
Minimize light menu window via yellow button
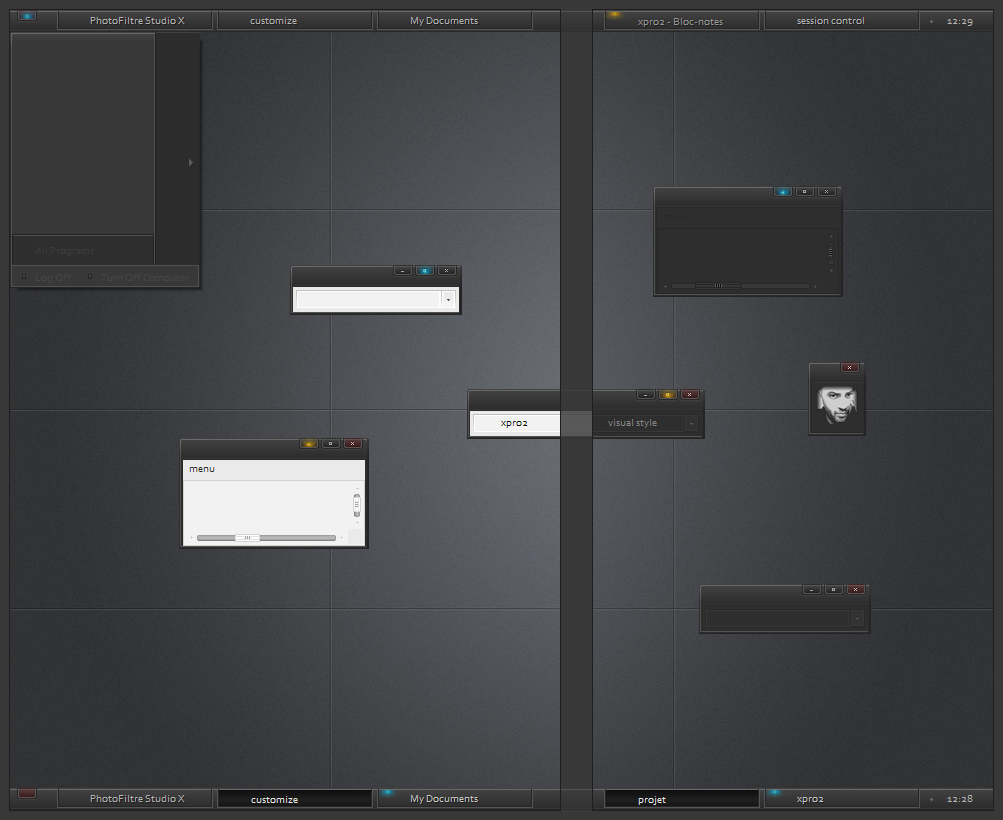tap(309, 443)
